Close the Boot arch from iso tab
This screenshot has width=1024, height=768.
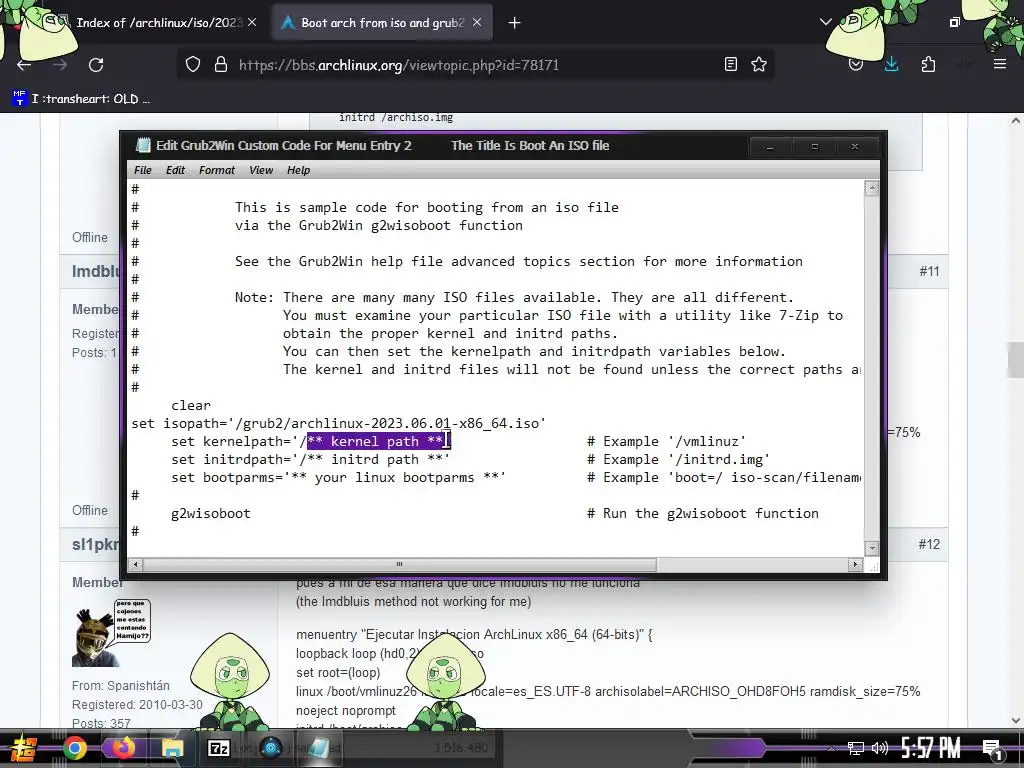(477, 22)
